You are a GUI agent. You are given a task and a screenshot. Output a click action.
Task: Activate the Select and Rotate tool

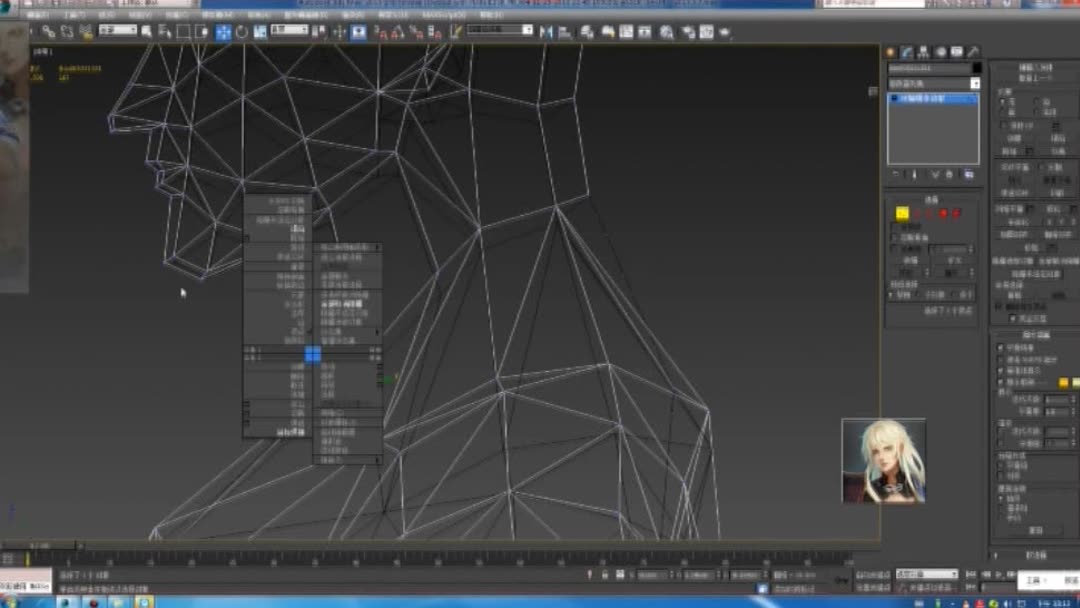tap(242, 31)
